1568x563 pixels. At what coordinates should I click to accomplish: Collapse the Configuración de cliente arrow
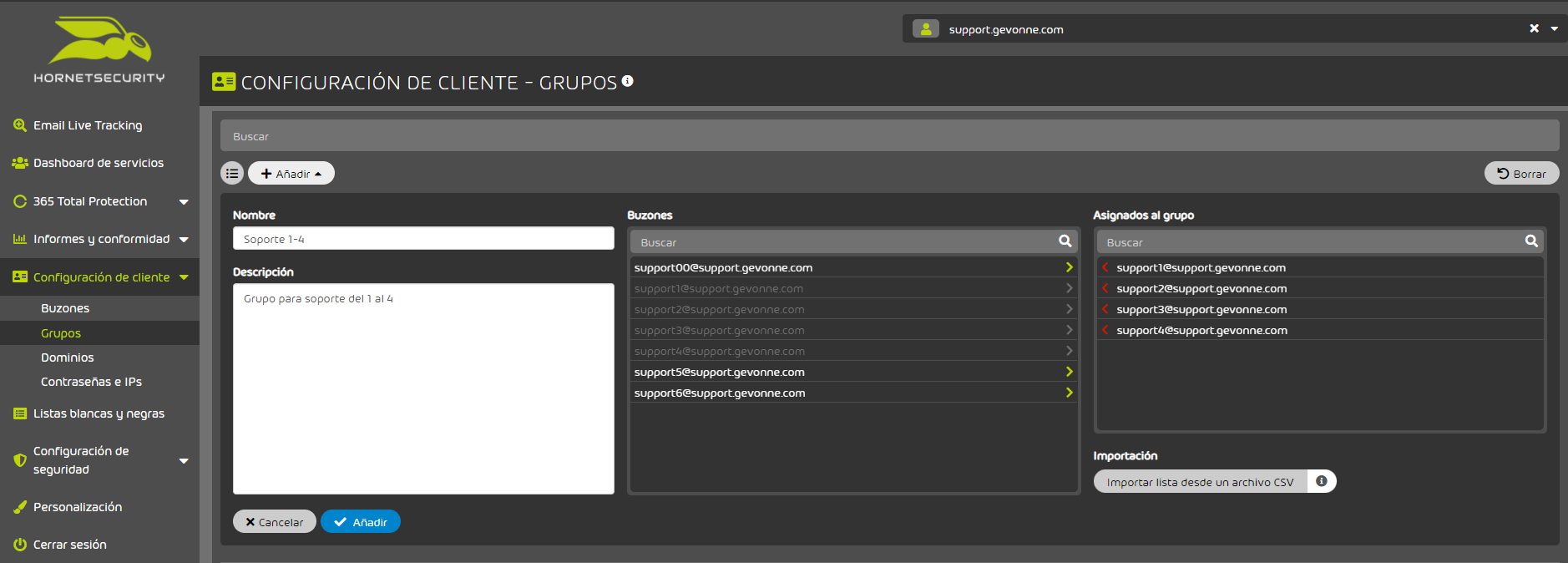(184, 277)
